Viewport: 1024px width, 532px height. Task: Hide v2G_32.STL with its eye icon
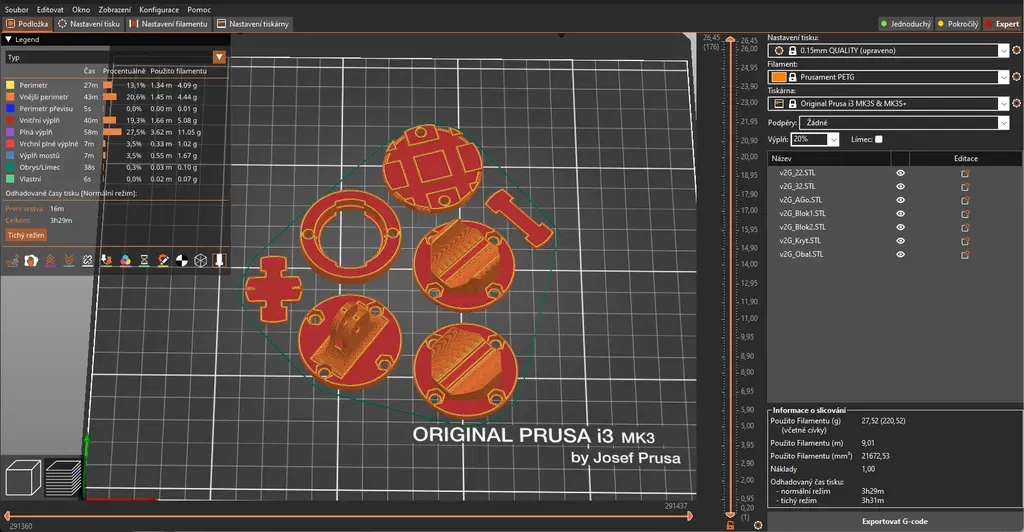coord(900,187)
